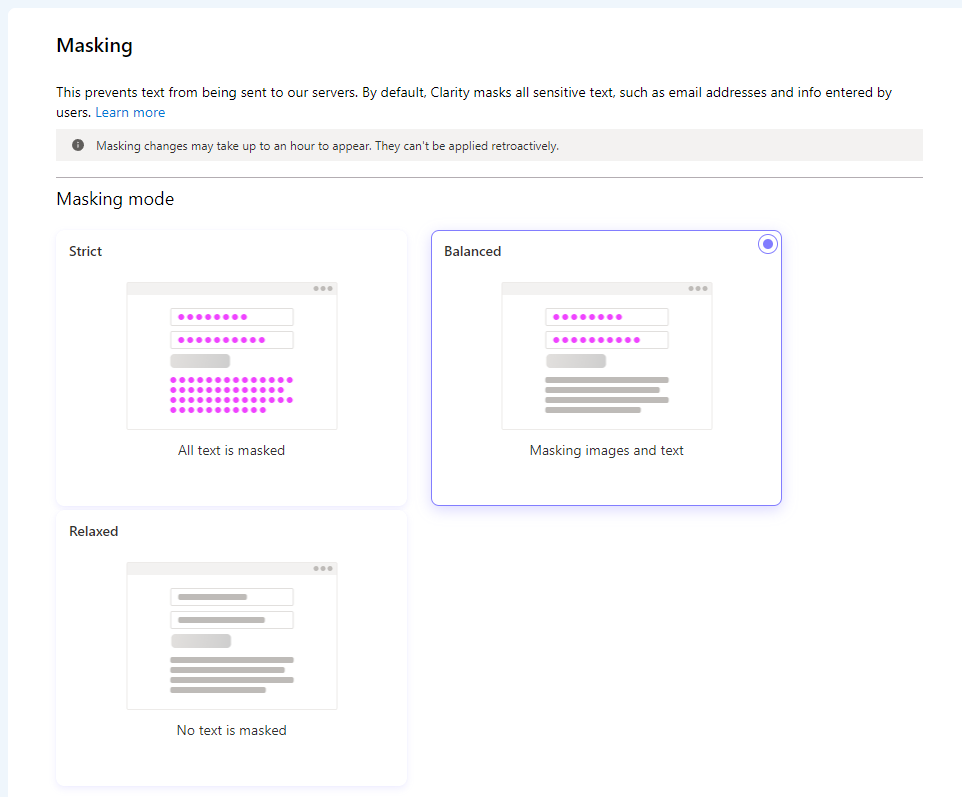Choose the Relaxed masking mode card
The width and height of the screenshot is (962, 797).
231,648
